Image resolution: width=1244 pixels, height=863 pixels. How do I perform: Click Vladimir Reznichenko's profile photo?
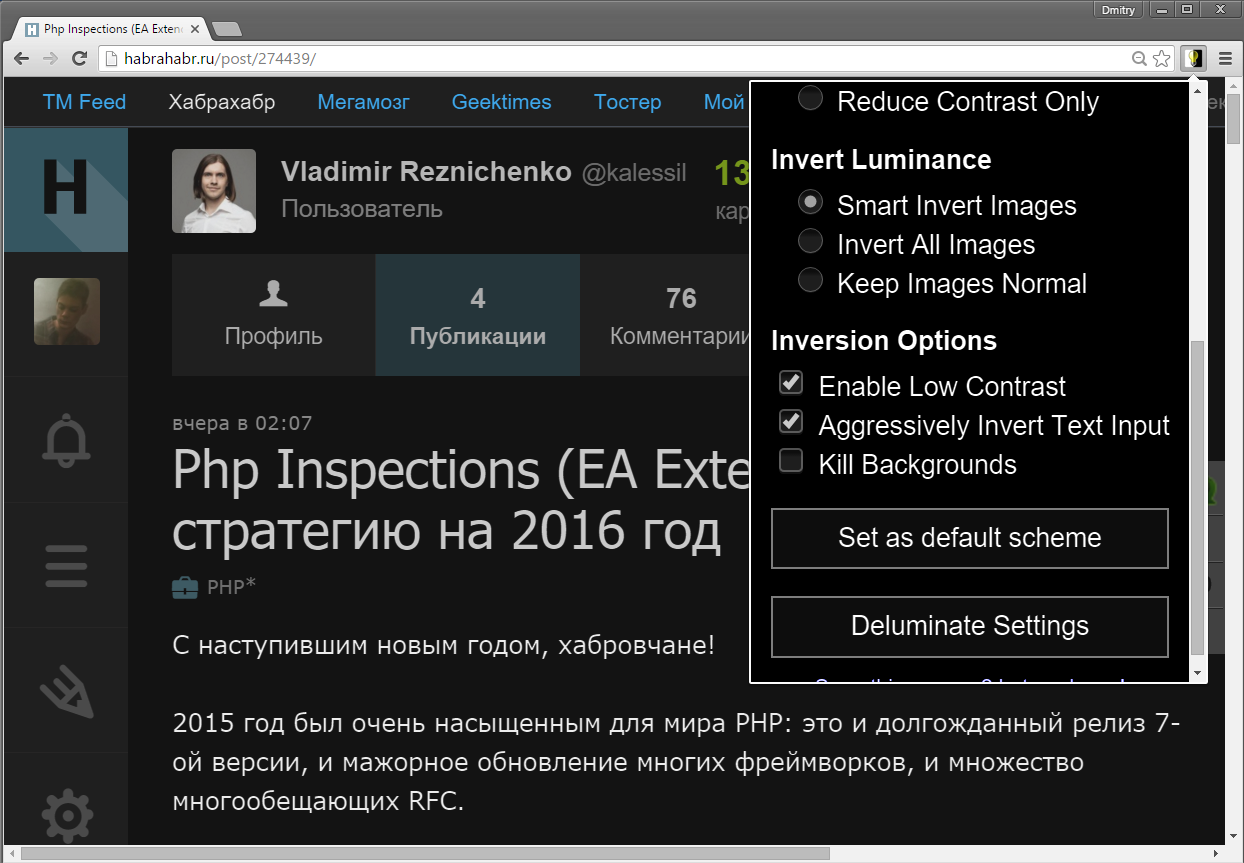(x=214, y=191)
